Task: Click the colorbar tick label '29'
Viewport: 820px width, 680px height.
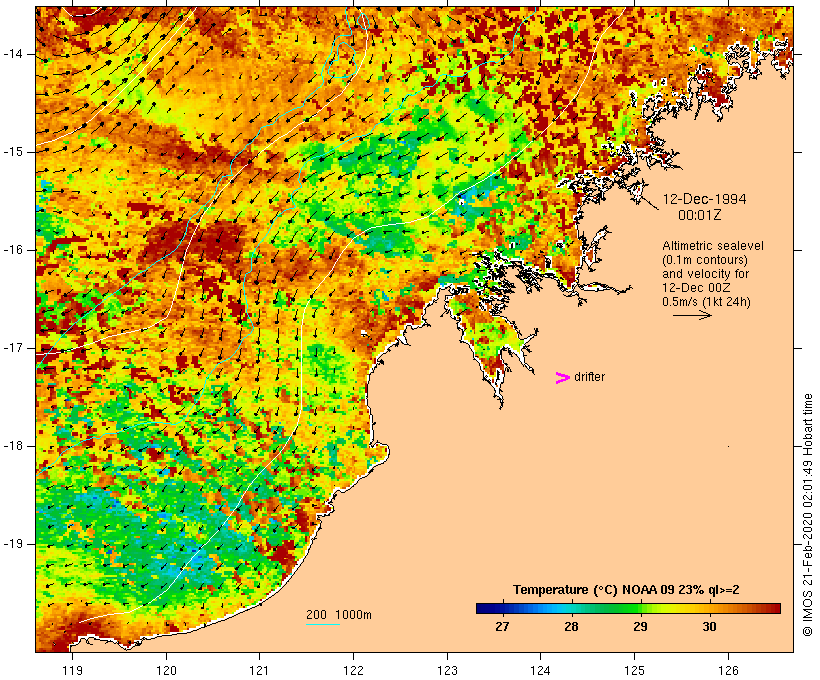Action: pyautogui.click(x=640, y=627)
